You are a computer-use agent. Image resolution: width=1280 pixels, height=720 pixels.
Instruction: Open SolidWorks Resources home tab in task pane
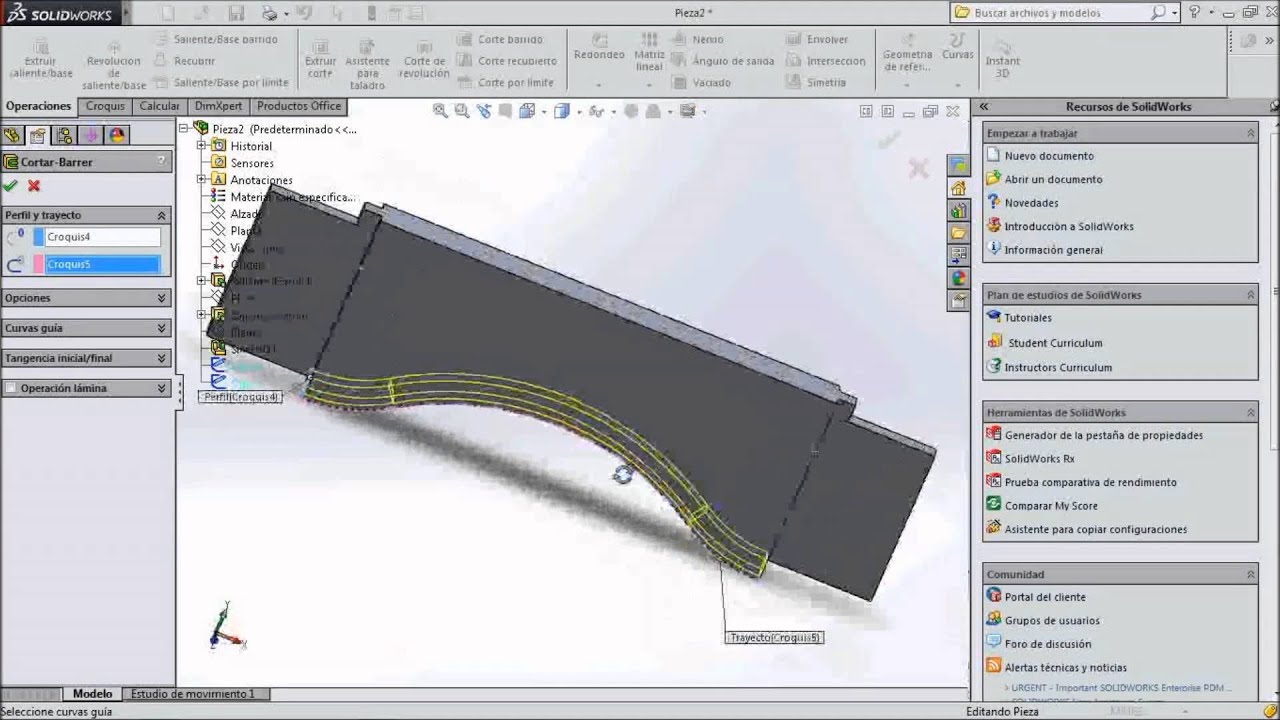click(x=959, y=188)
